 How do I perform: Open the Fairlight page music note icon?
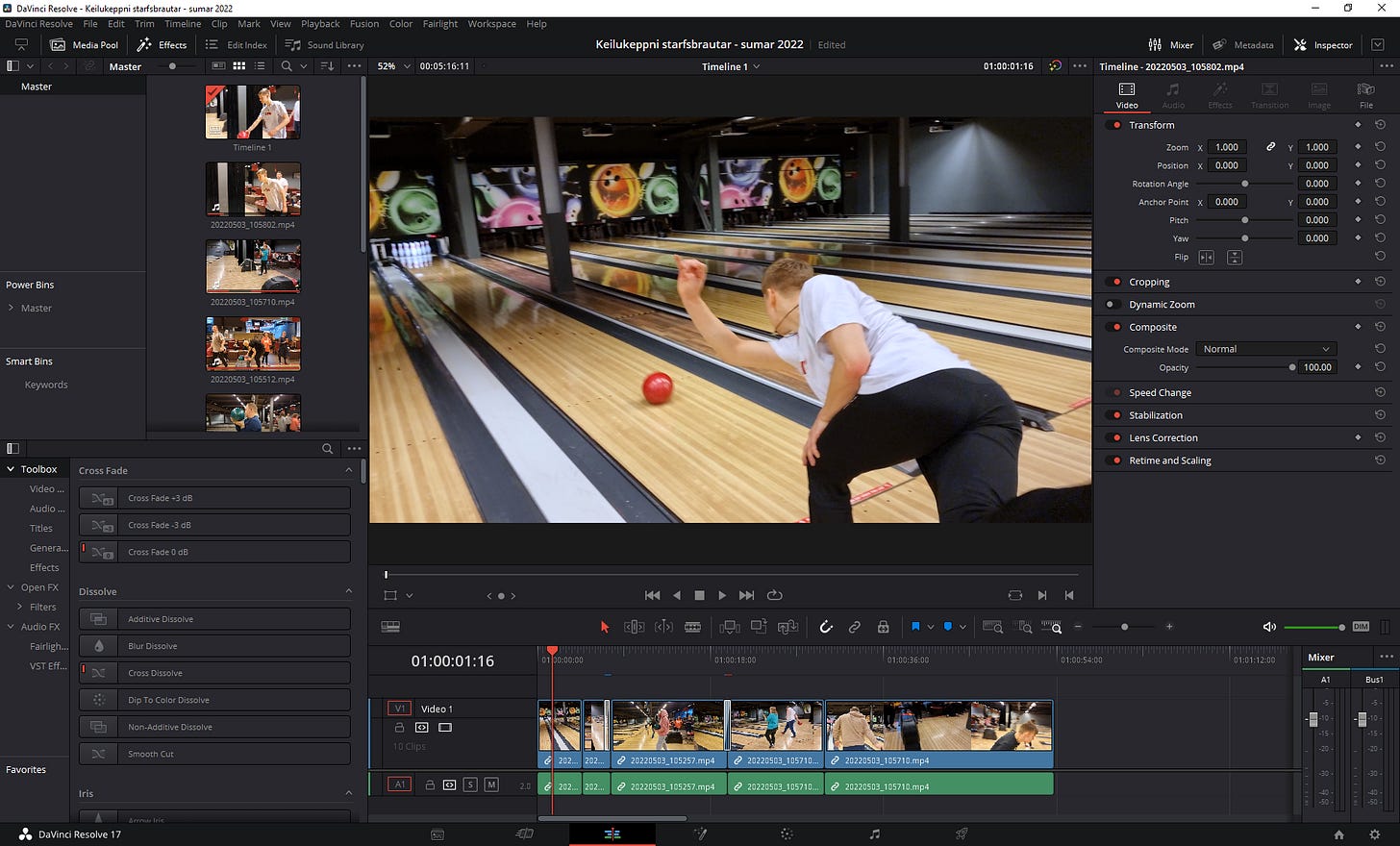point(874,834)
